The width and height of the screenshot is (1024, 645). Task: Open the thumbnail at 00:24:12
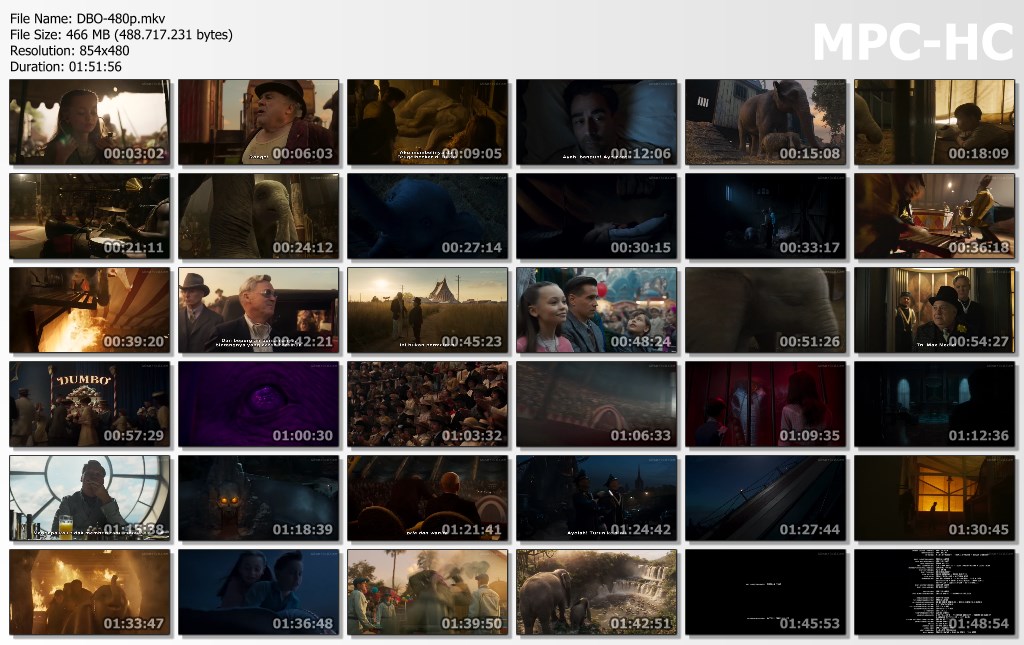coord(259,216)
